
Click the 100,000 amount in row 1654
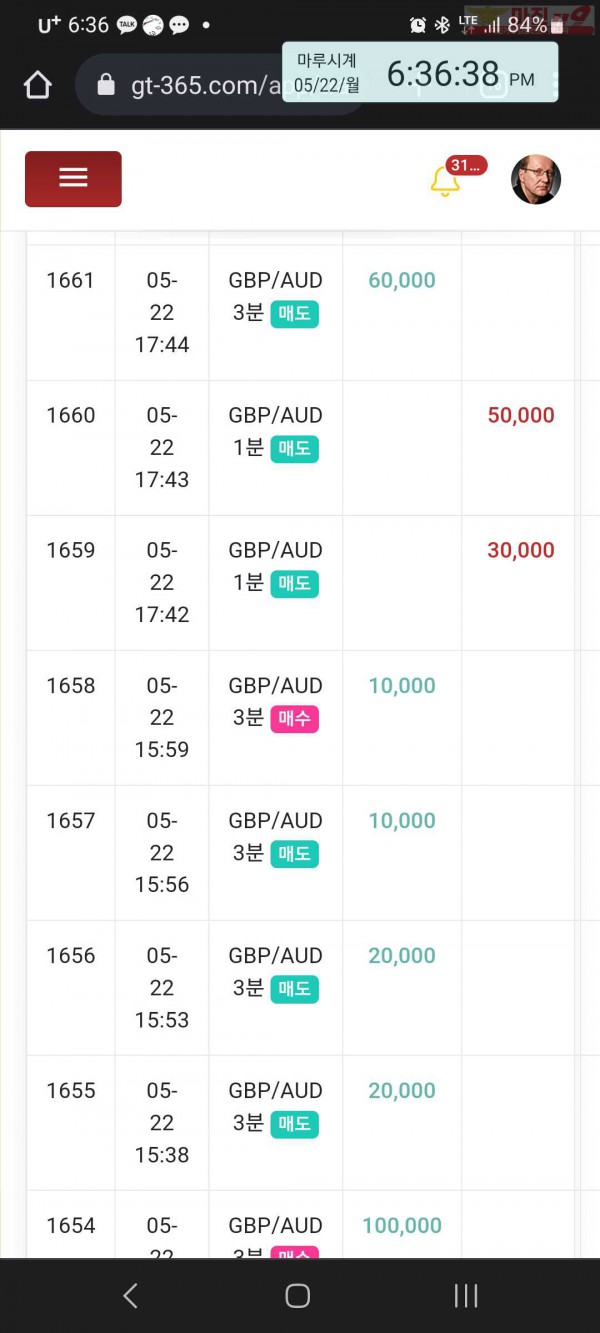[402, 1225]
